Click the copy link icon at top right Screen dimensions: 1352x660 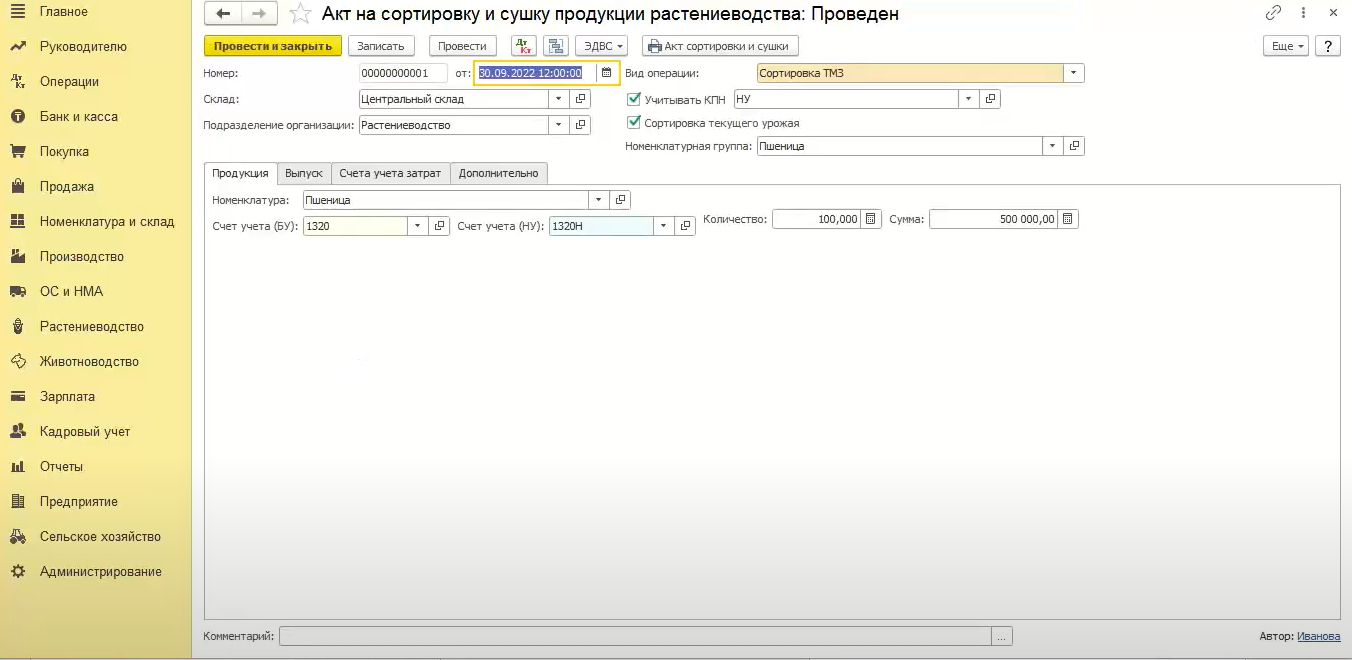[1273, 13]
